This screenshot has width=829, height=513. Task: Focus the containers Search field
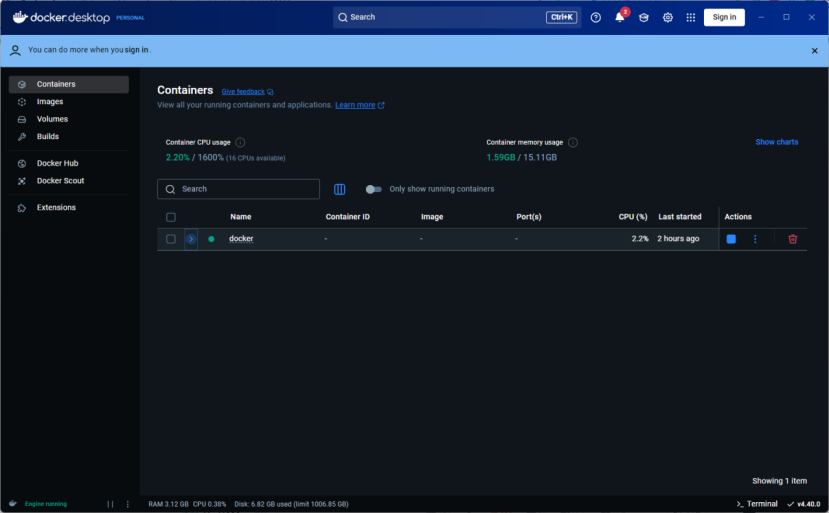pos(238,189)
